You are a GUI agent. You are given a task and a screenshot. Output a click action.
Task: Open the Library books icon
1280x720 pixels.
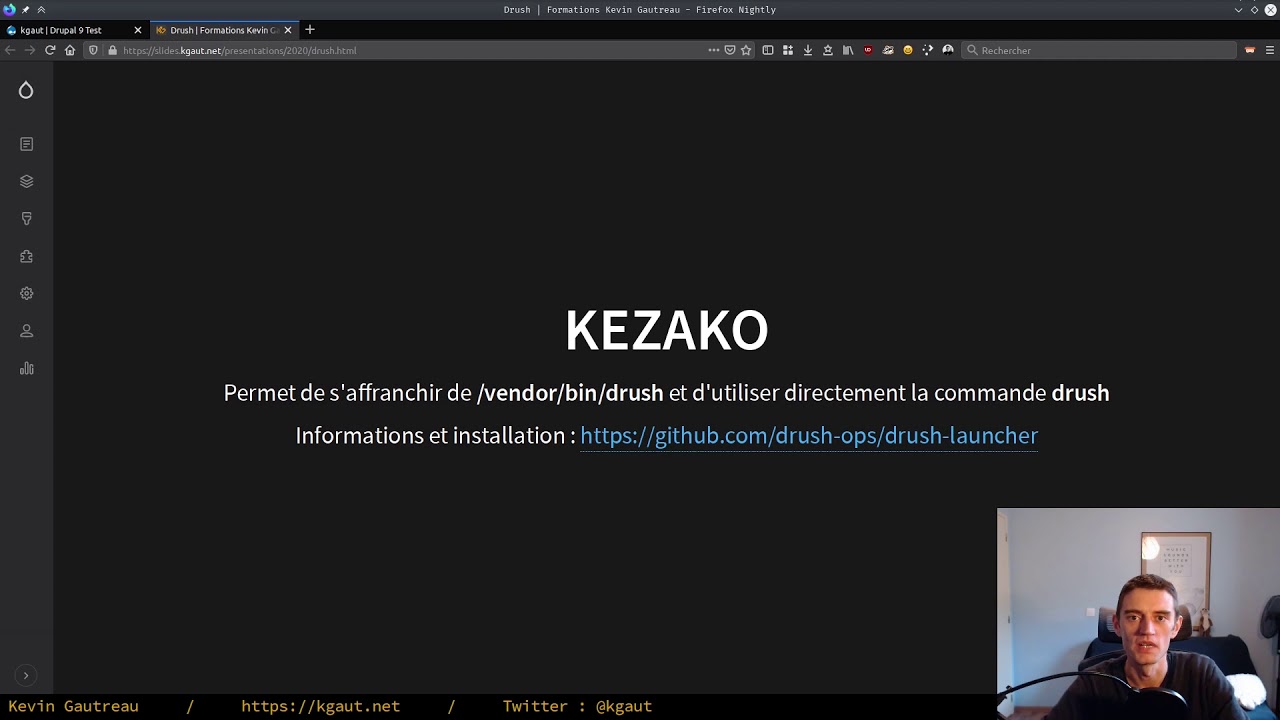coord(848,50)
